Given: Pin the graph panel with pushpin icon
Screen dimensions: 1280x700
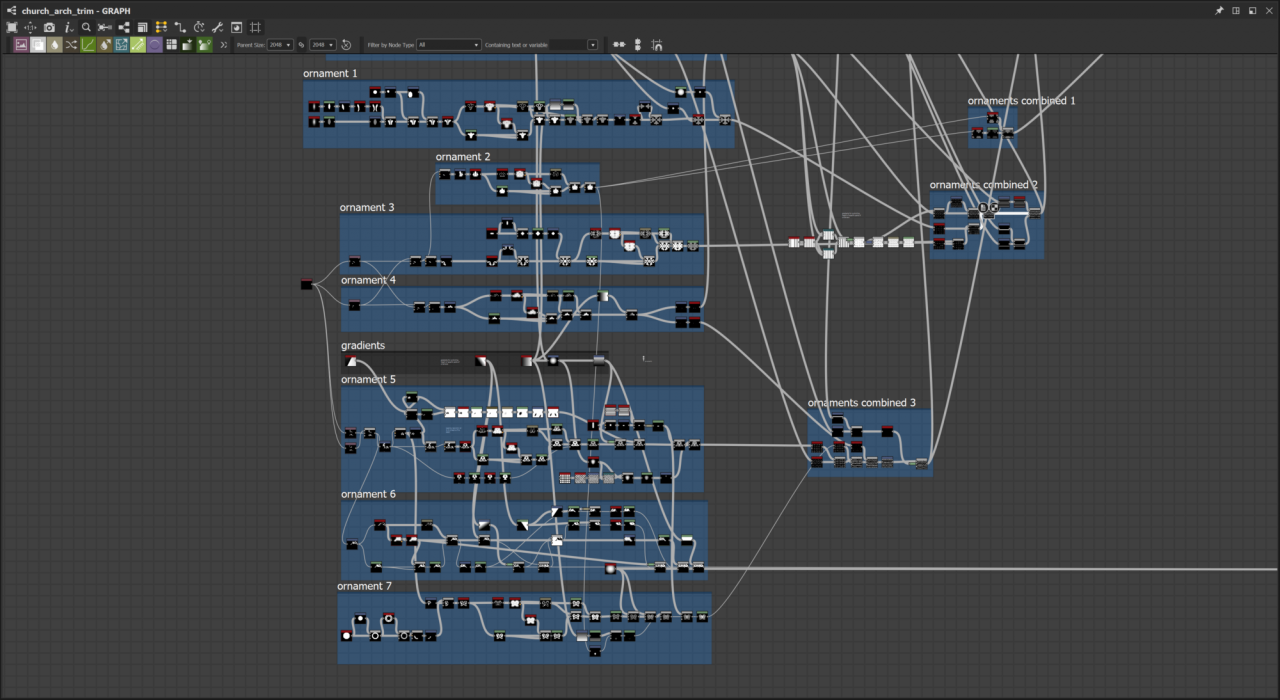Looking at the screenshot, I should pyautogui.click(x=1219, y=10).
